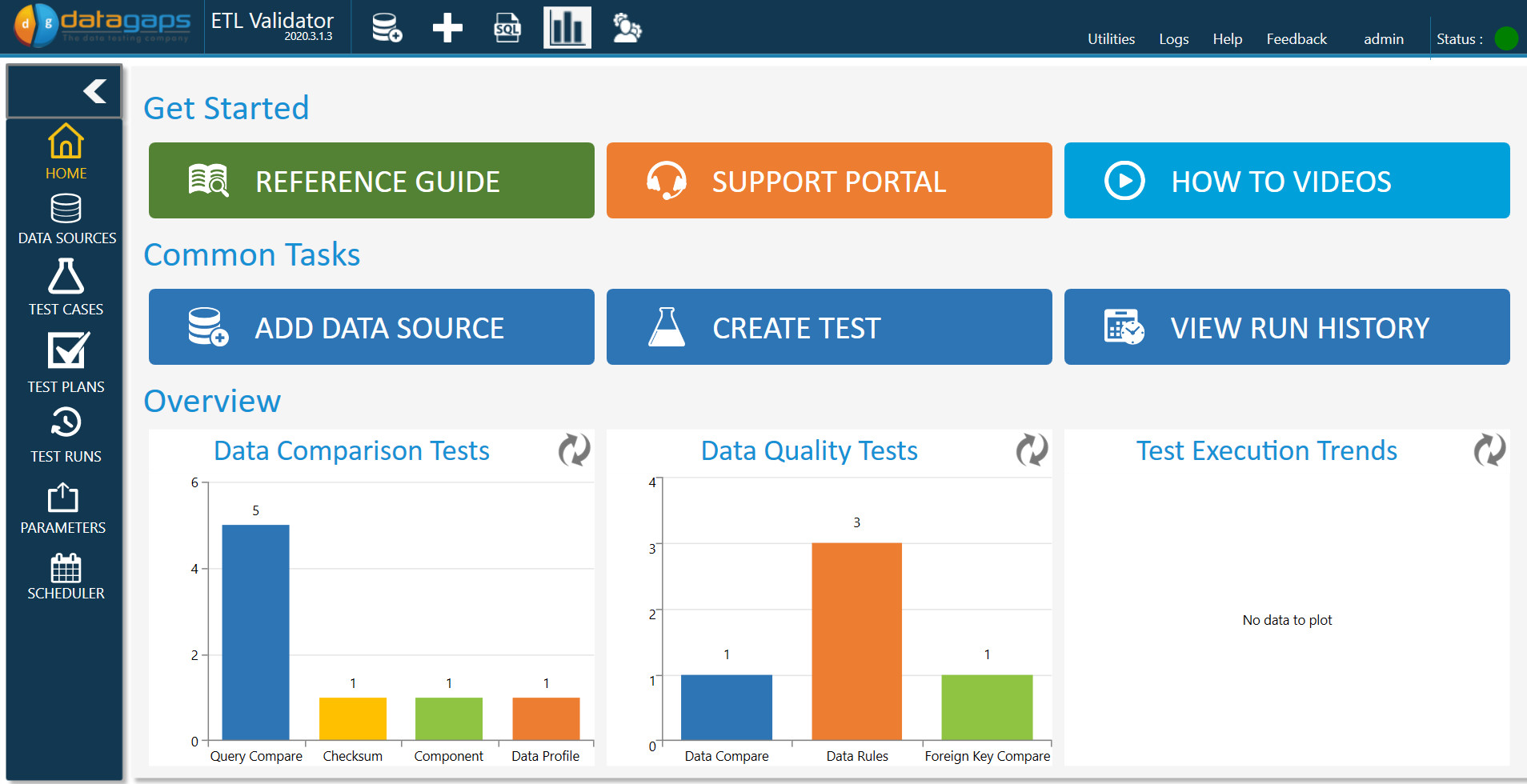The height and width of the screenshot is (784, 1527).
Task: Refresh the Data Quality Tests chart
Action: 1032,450
